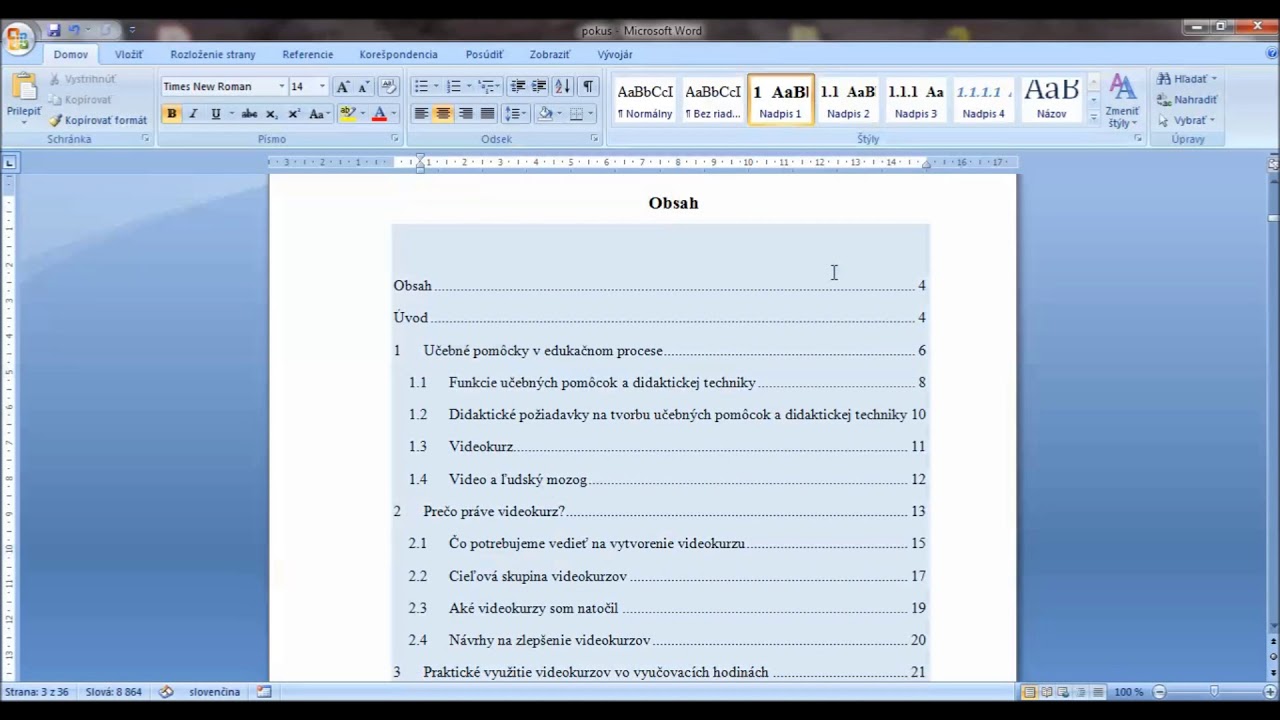The image size is (1280, 720).
Task: Click Kopírovať formát format painter
Action: [97, 120]
